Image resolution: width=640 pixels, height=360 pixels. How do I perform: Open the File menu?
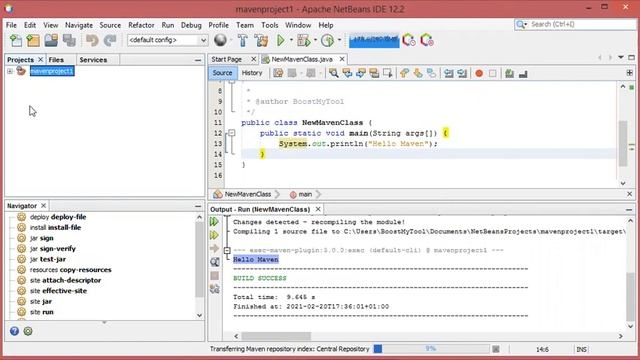pos(11,25)
